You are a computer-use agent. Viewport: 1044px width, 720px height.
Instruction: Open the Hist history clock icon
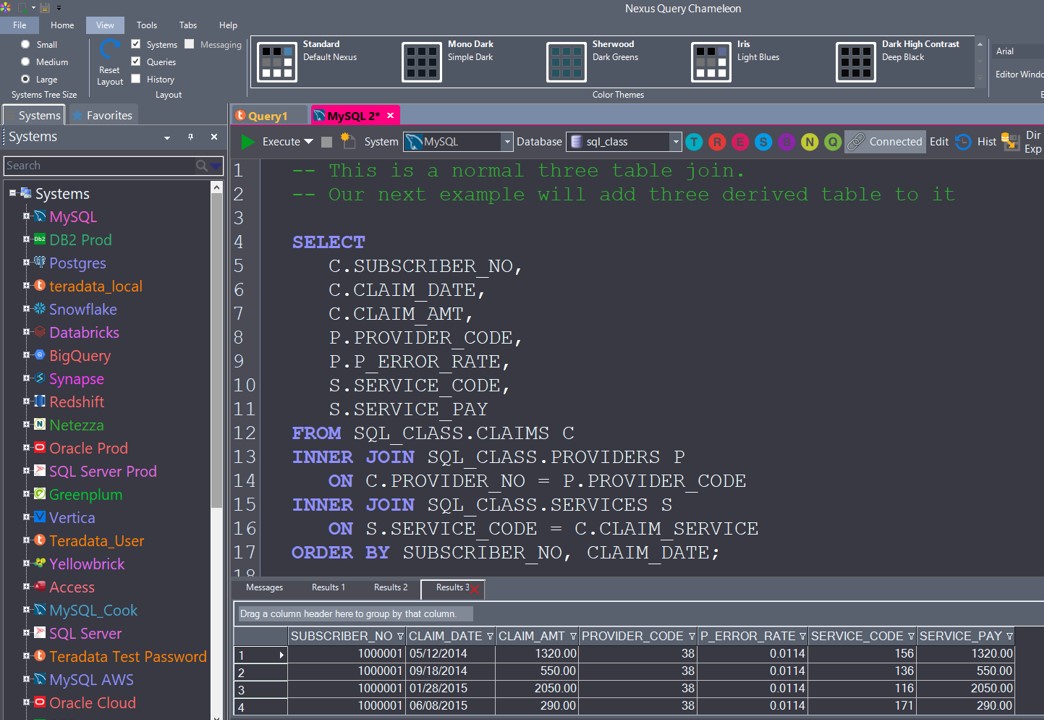[x=963, y=142]
